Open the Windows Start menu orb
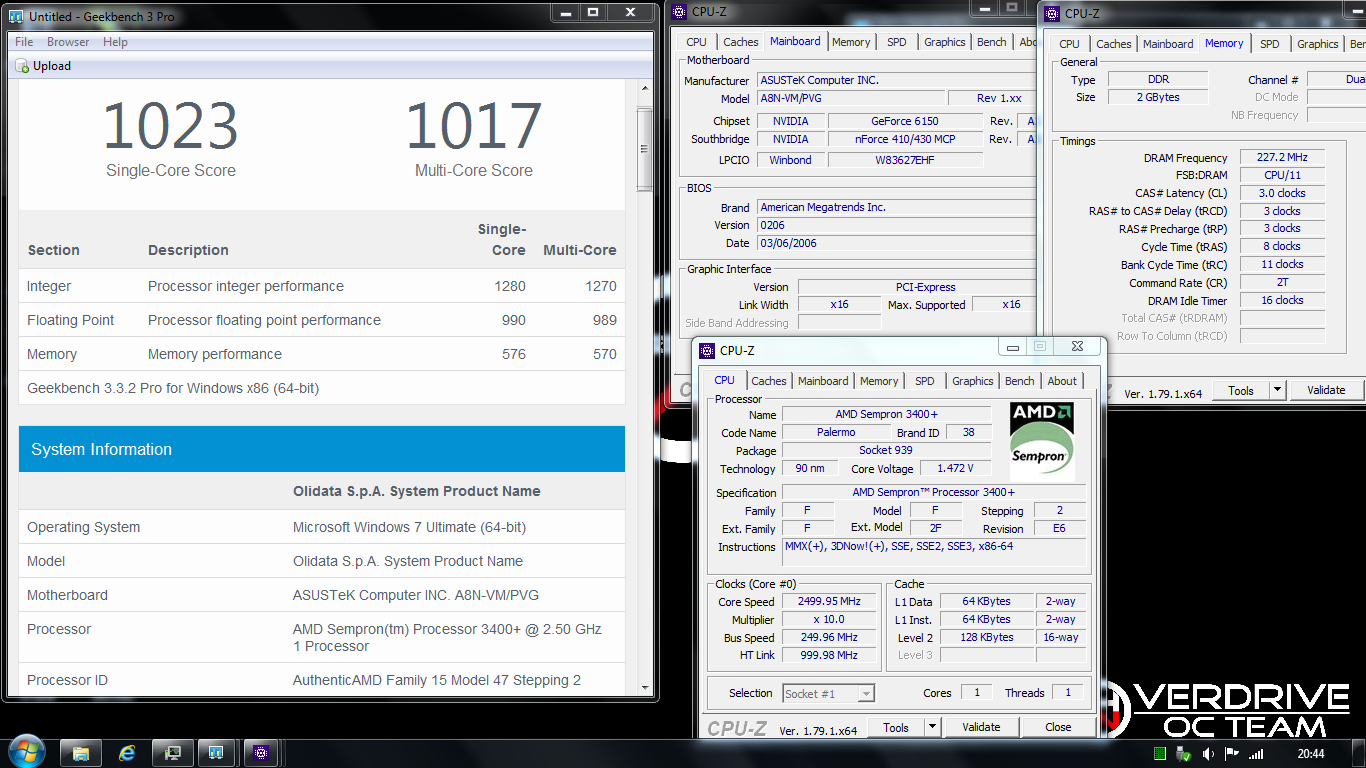 pyautogui.click(x=26, y=752)
